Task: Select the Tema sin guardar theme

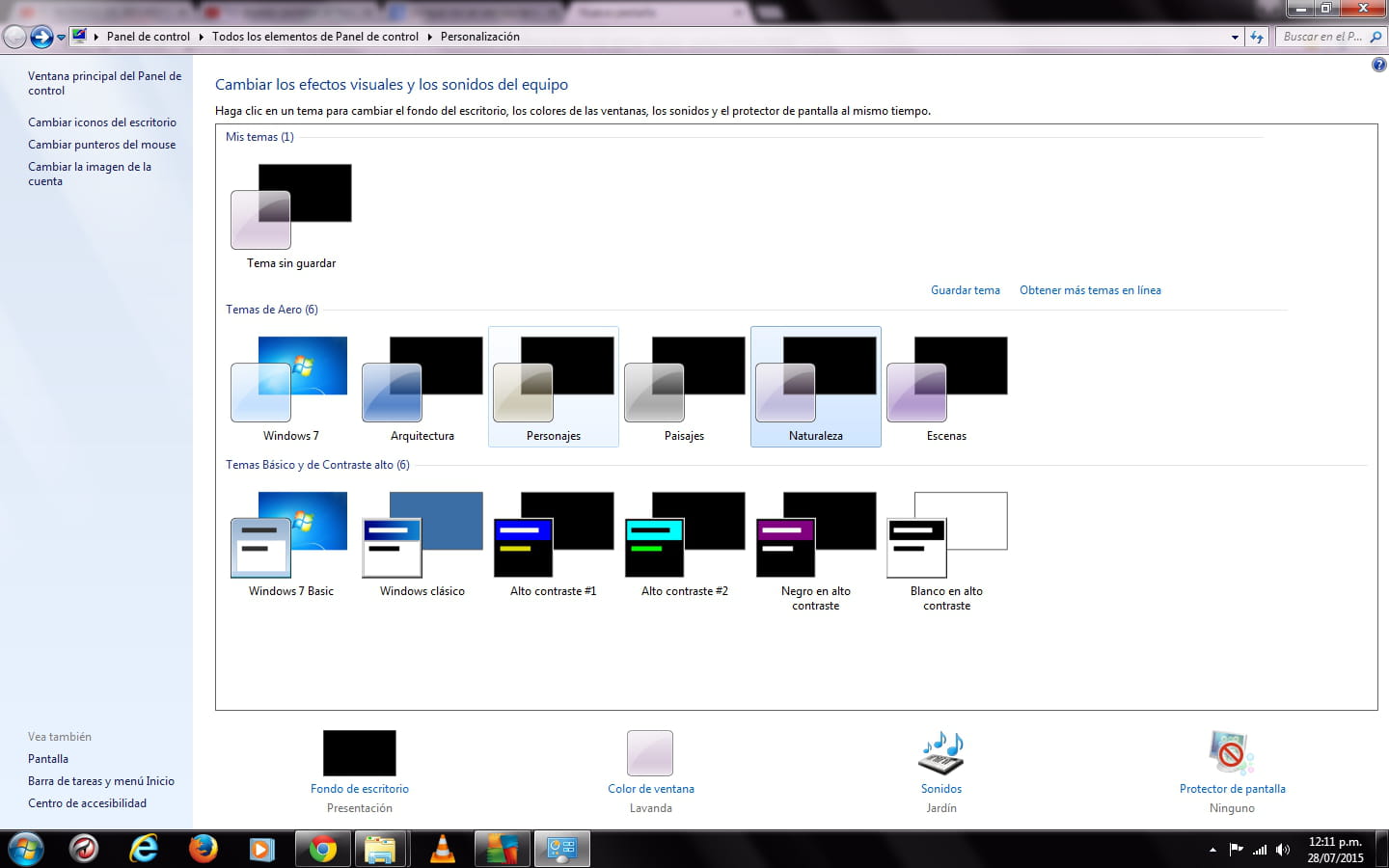Action: coord(291,216)
